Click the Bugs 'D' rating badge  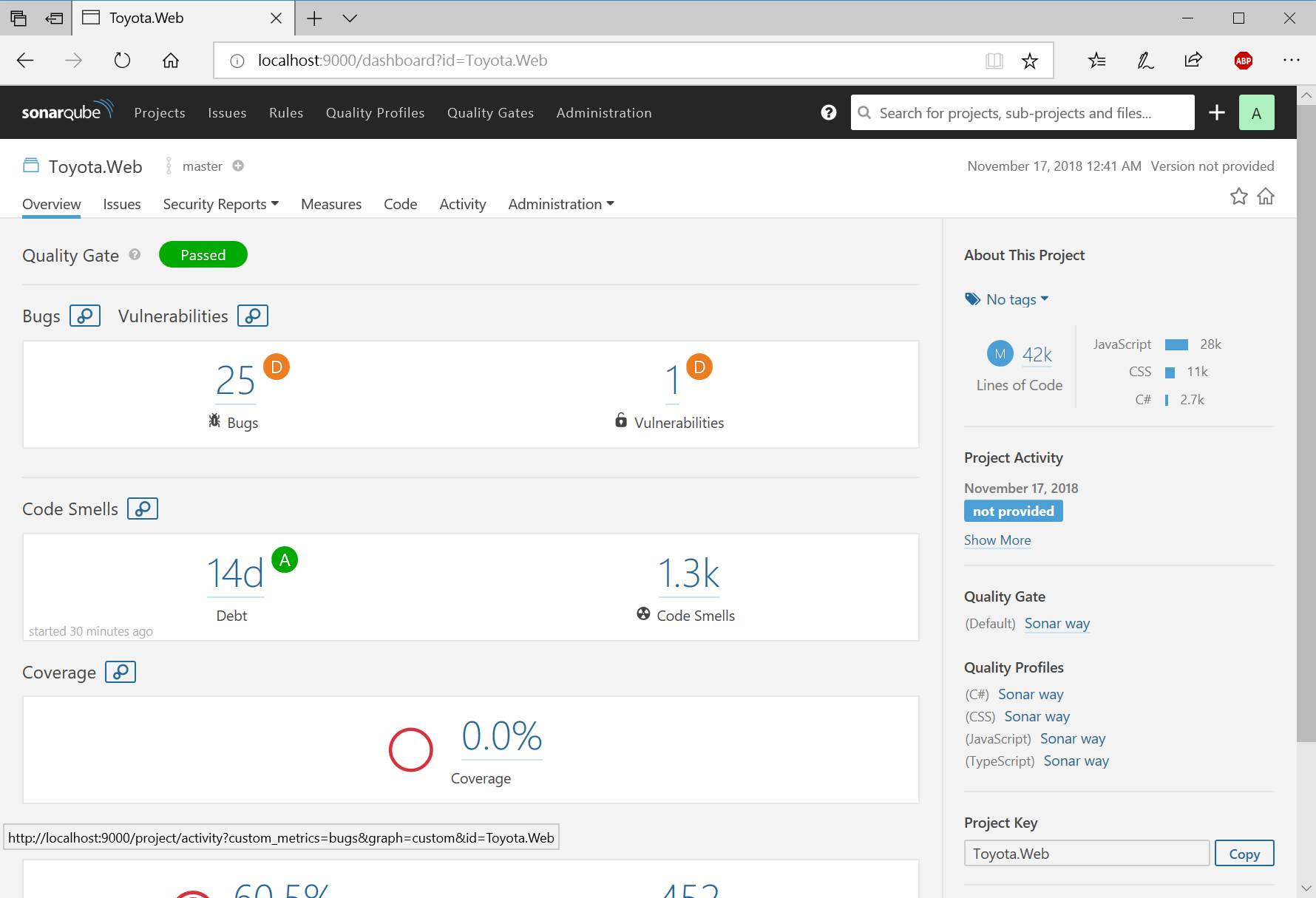pyautogui.click(x=277, y=367)
